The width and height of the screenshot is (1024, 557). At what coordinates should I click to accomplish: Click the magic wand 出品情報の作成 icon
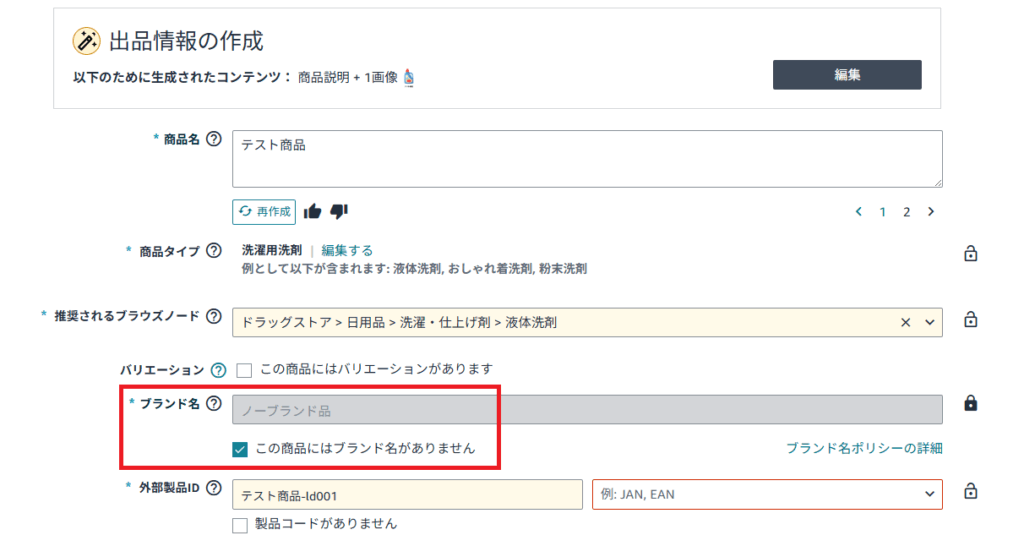[x=86, y=41]
